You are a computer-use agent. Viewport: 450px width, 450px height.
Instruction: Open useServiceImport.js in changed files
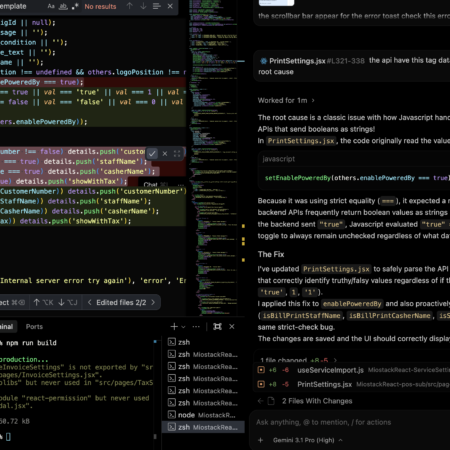pos(330,370)
